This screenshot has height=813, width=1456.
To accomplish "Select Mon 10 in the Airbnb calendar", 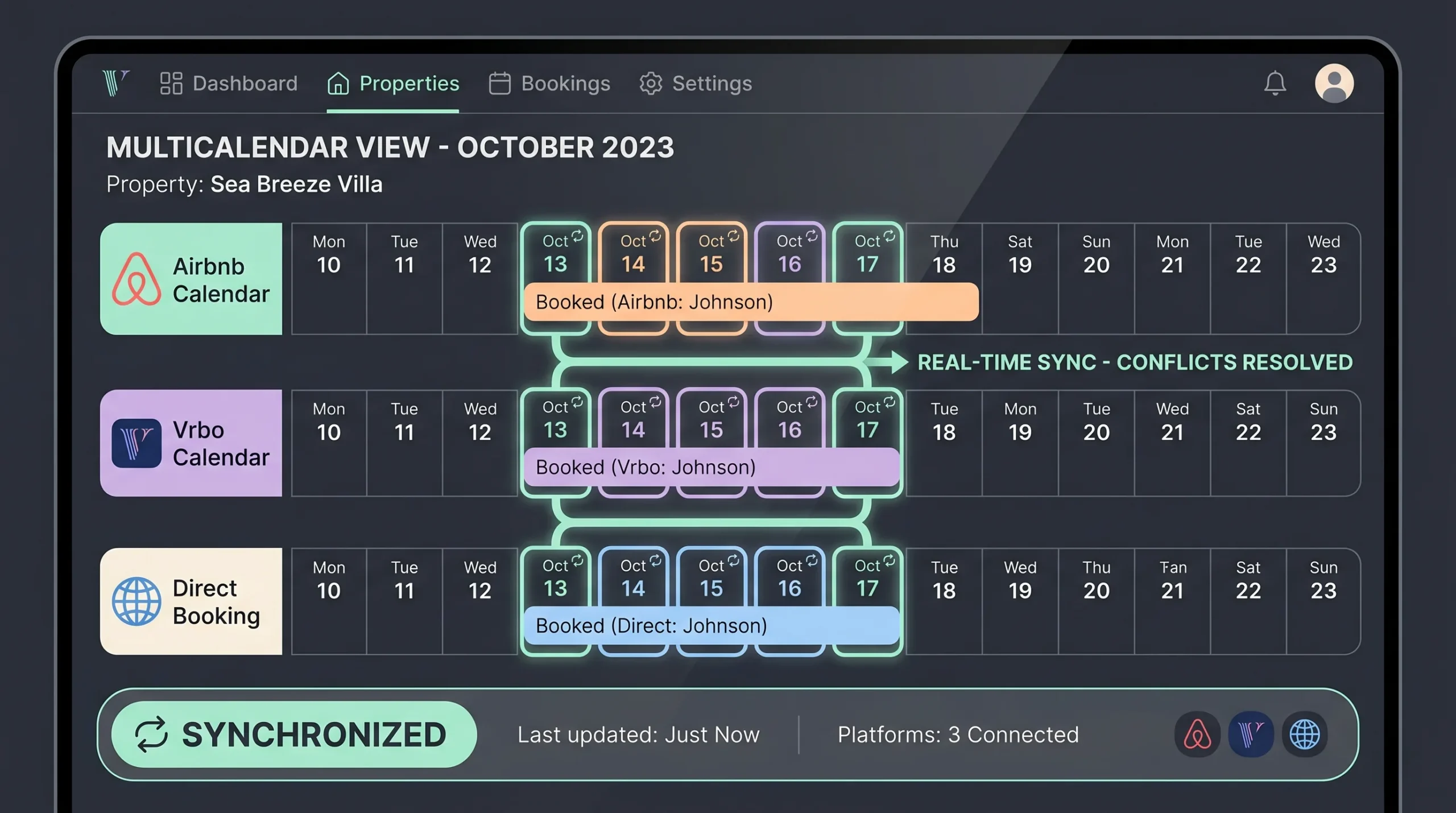I will pos(329,278).
